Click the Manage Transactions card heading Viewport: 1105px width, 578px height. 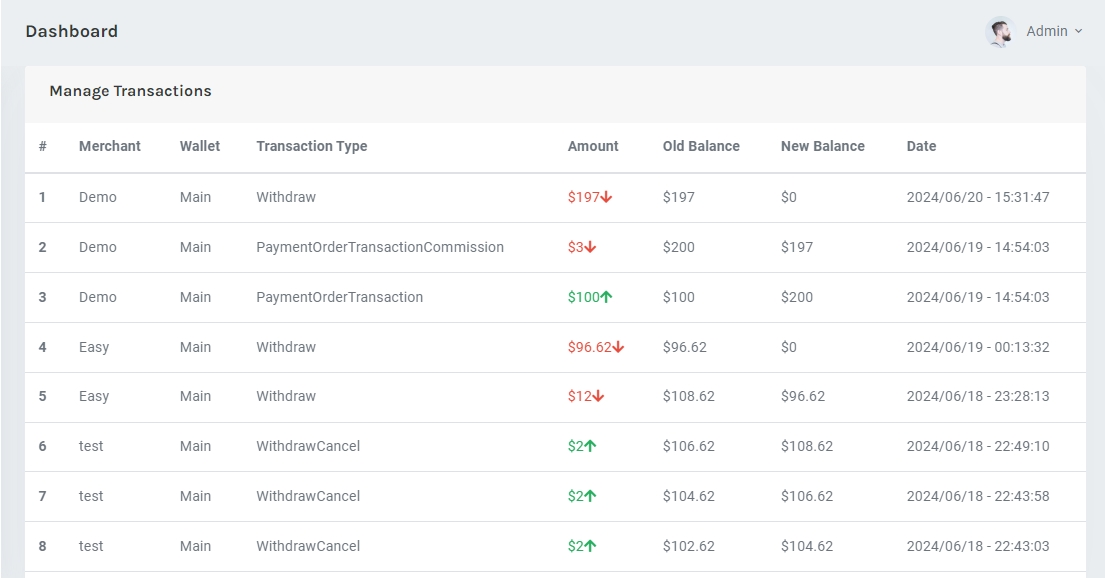(x=130, y=91)
